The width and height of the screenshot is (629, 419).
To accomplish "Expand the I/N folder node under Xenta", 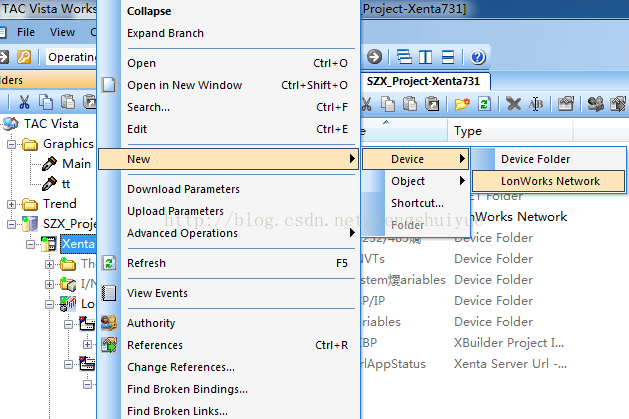I will 49,284.
